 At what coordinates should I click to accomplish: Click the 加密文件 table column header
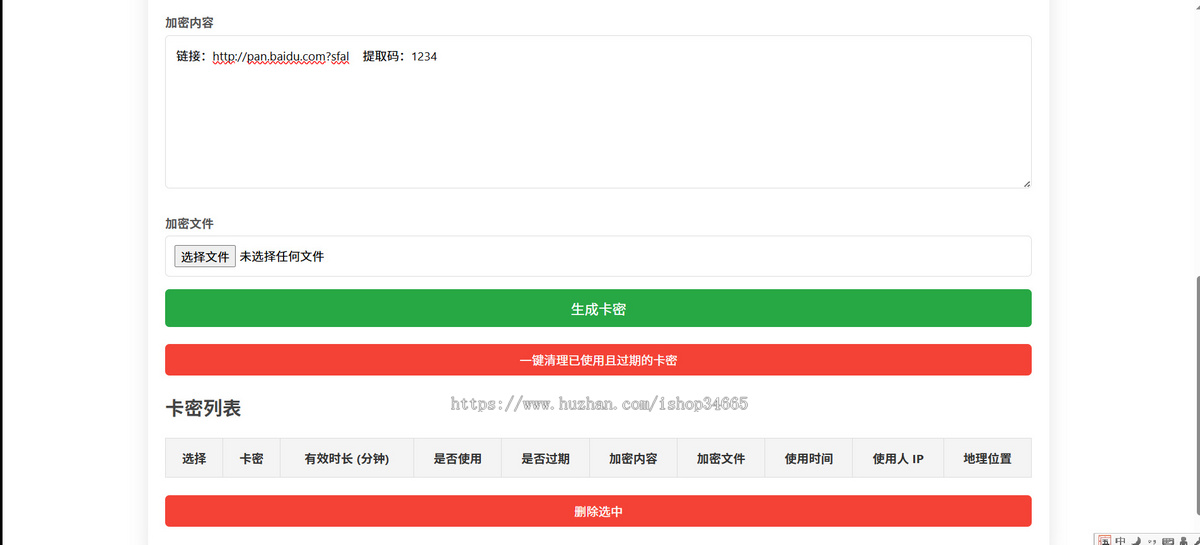coord(722,459)
